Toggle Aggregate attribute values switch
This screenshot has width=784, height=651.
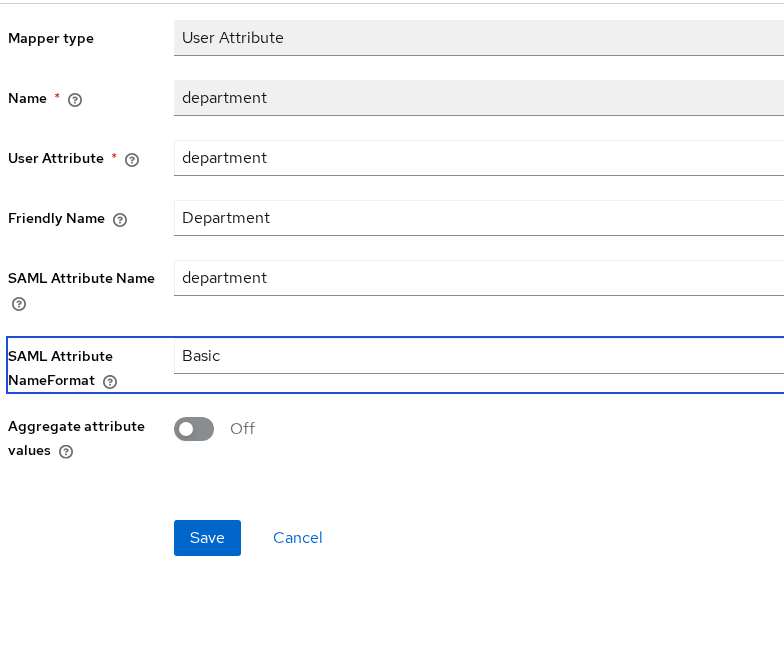[194, 429]
